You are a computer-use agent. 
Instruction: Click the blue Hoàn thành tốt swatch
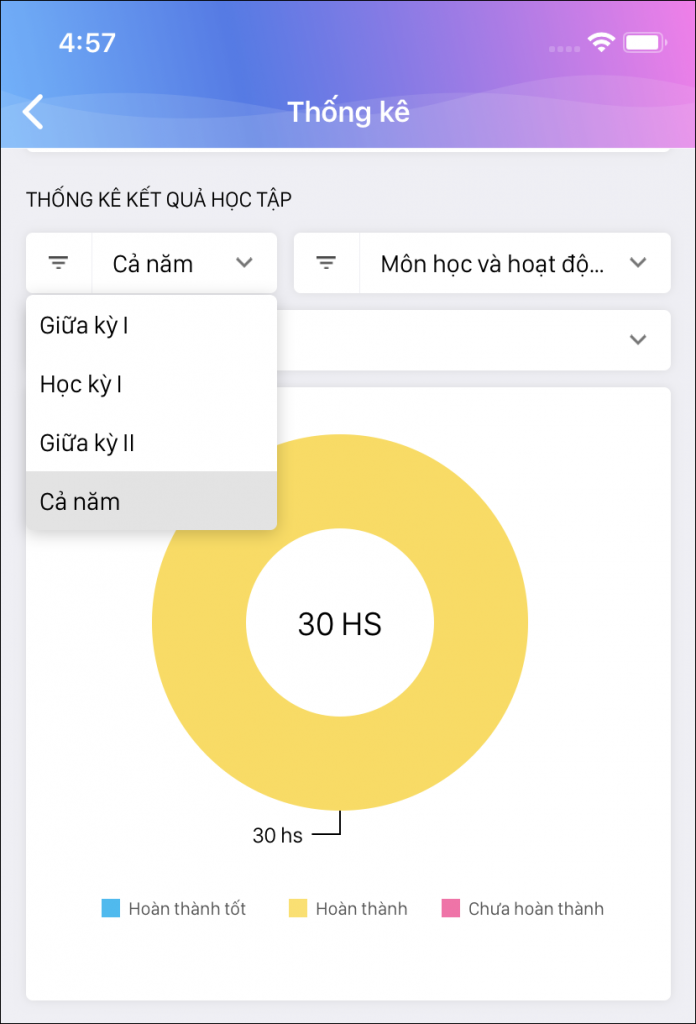pos(111,909)
